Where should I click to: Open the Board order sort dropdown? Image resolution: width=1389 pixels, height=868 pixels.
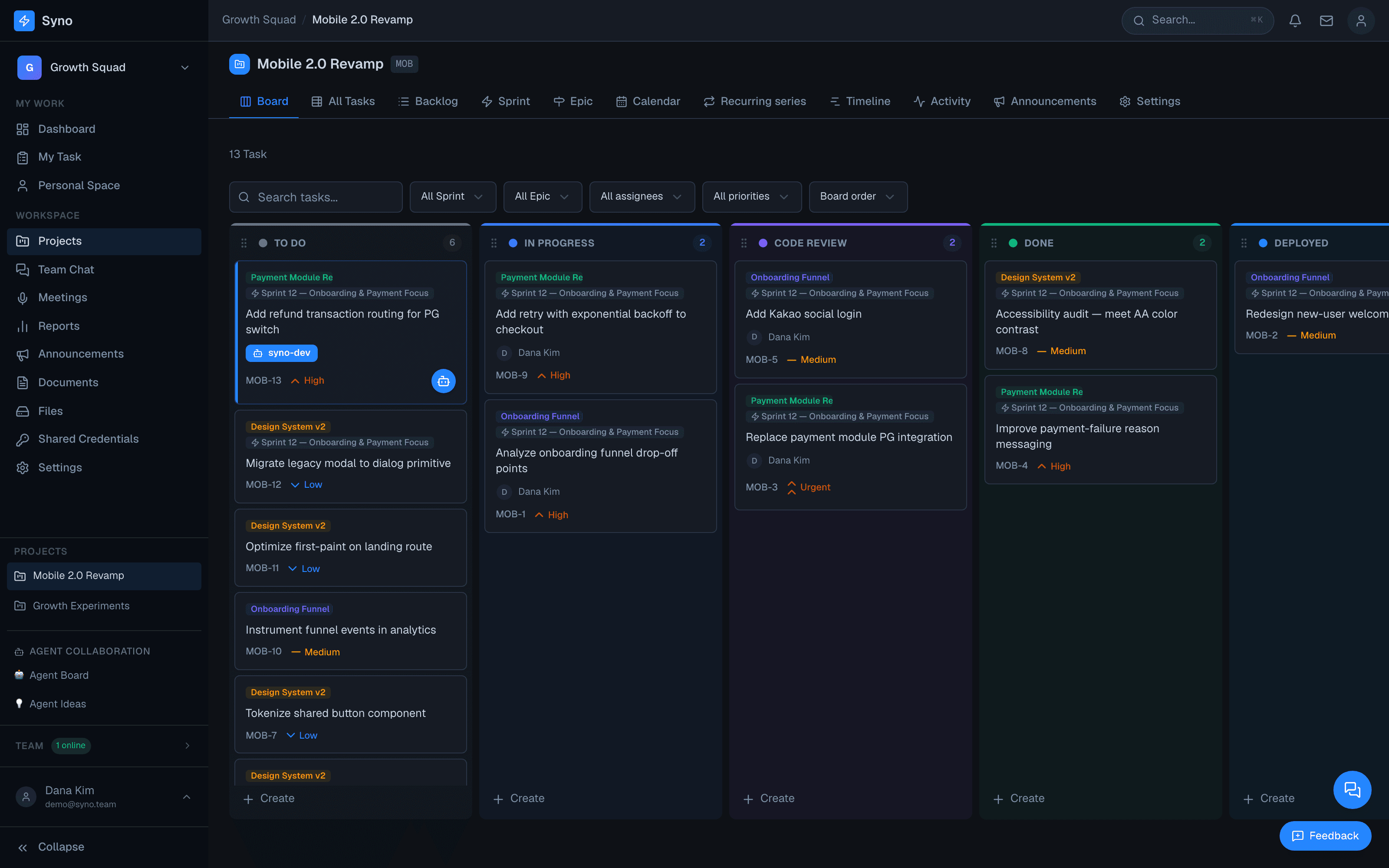[x=858, y=197]
